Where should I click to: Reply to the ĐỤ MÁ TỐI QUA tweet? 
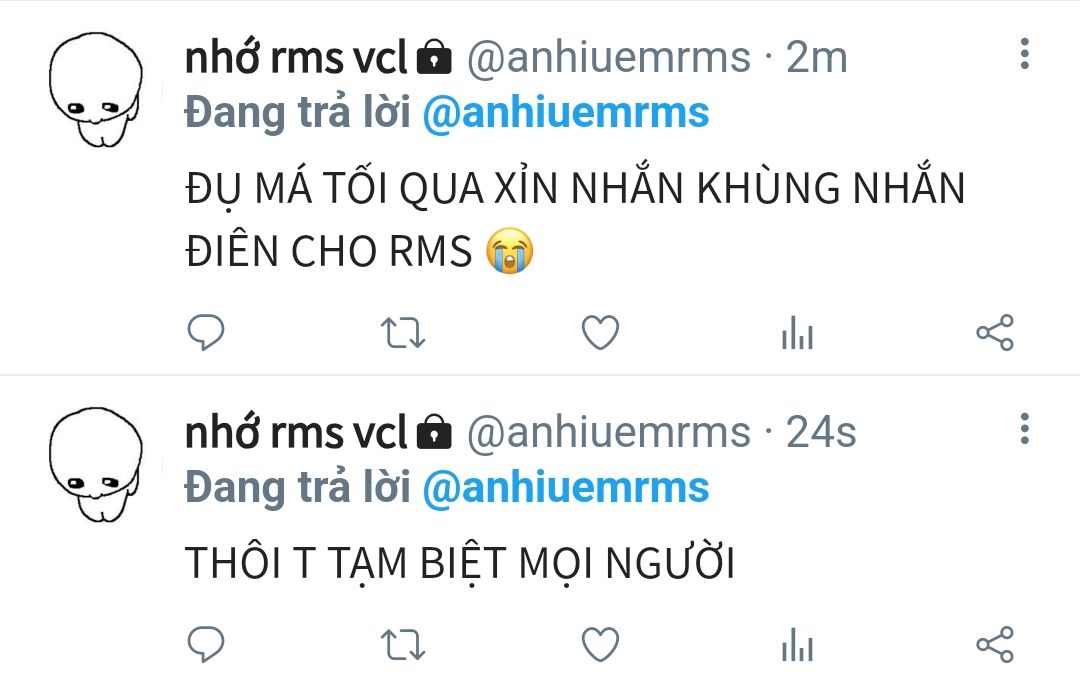[205, 333]
